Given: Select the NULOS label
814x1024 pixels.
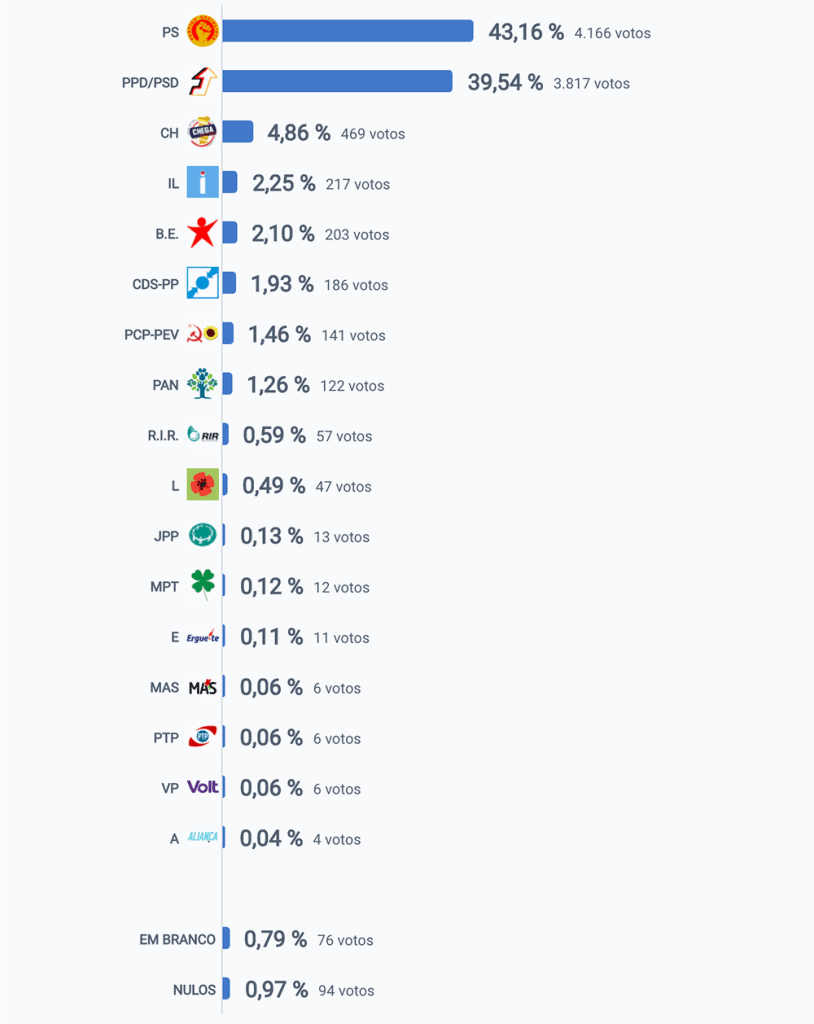Looking at the screenshot, I should click(x=194, y=990).
